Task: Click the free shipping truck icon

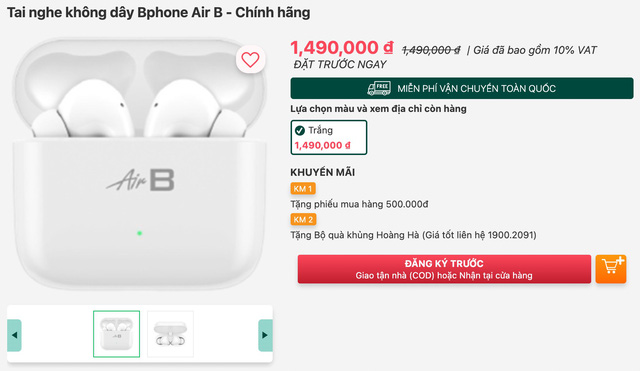Action: click(378, 88)
